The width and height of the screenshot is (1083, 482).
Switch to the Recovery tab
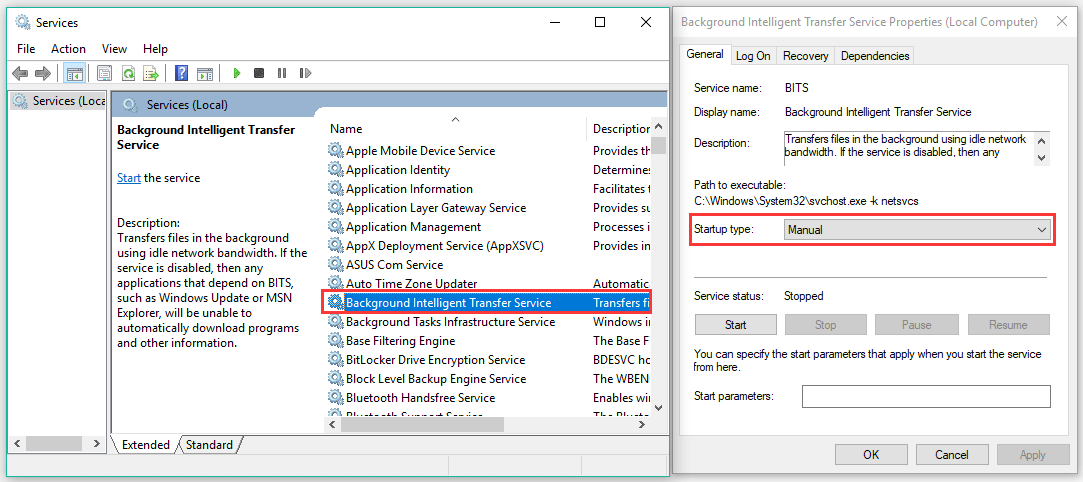[805, 56]
